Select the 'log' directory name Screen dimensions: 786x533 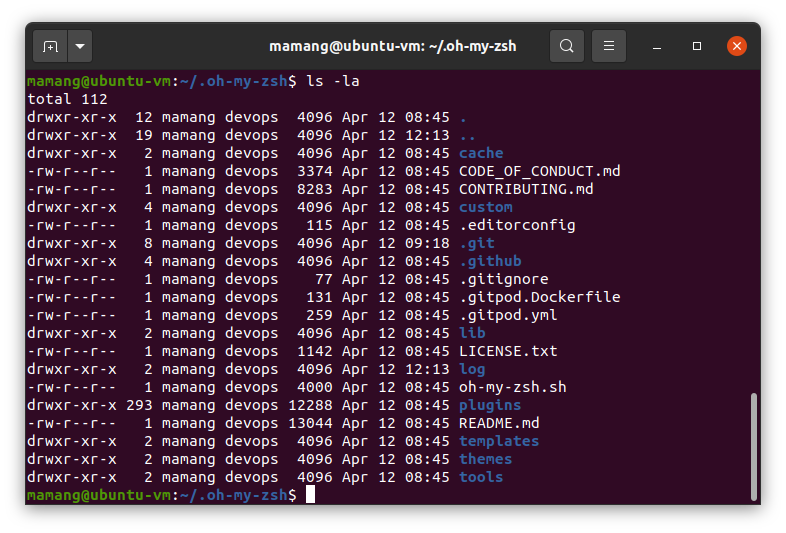coord(472,370)
